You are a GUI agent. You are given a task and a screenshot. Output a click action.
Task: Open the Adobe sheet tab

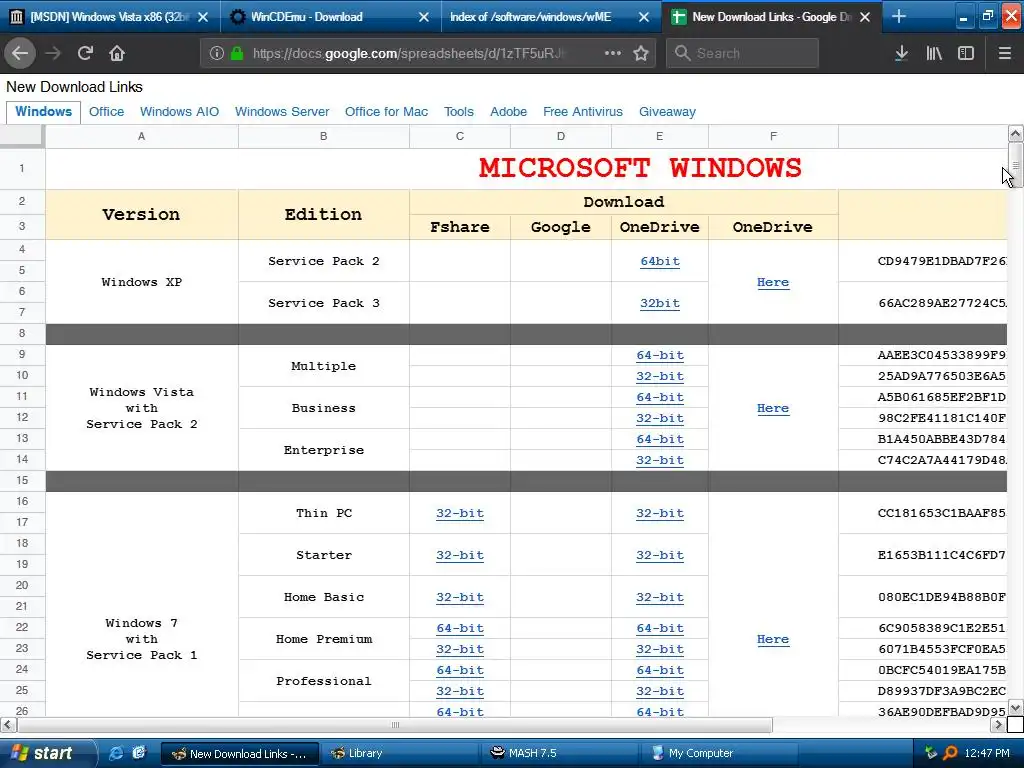(509, 112)
